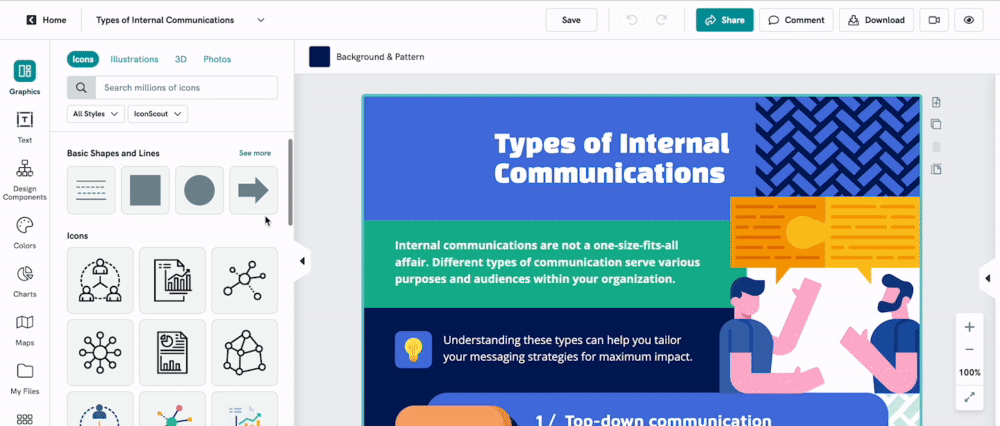Screen dimensions: 1000x426
Task: Open the dark navy background color swatch
Action: click(320, 57)
